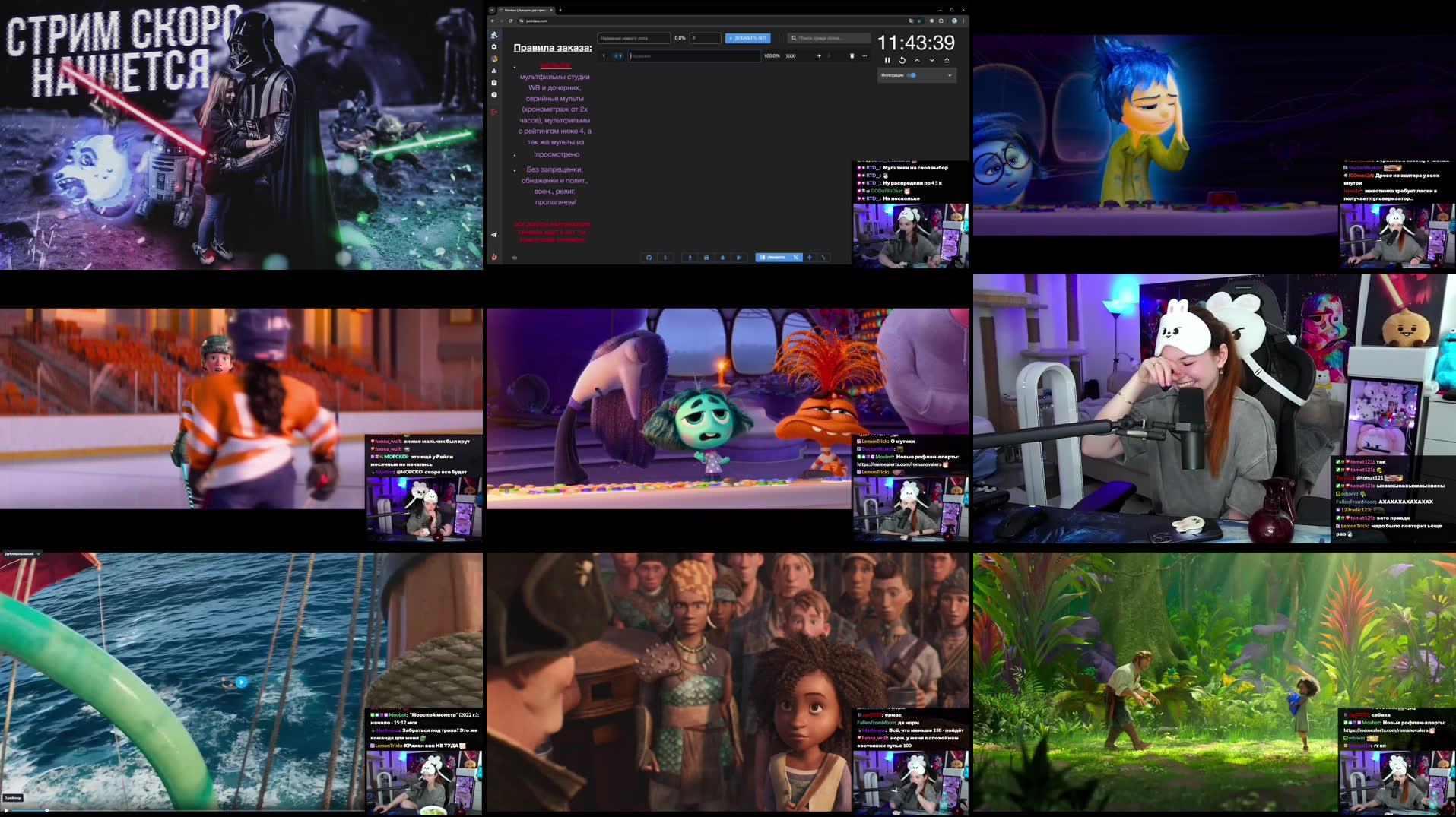
Task: Click the circular arrow icon in bottom toolbar
Action: tap(649, 258)
